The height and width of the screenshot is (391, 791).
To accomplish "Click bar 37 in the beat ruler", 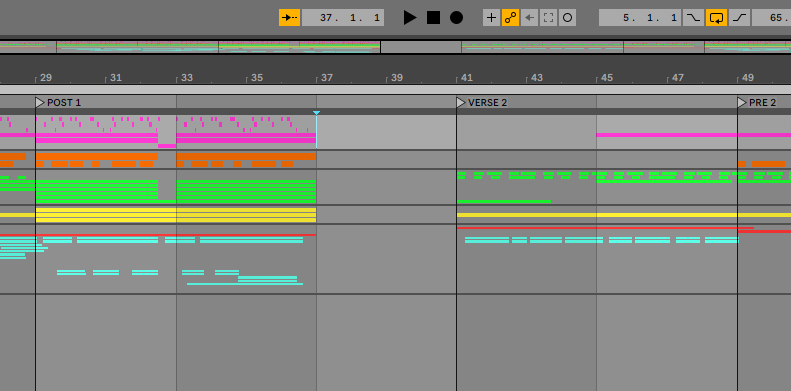I will click(327, 78).
